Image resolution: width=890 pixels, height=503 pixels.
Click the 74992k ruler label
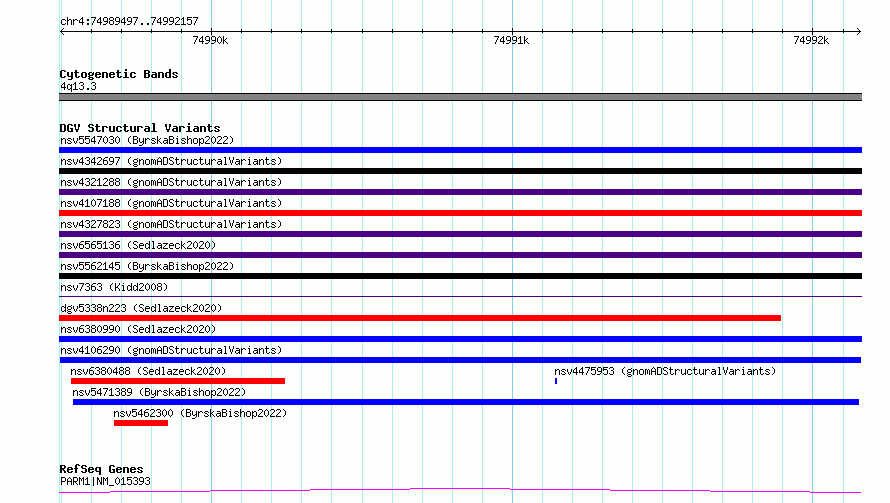[x=811, y=40]
